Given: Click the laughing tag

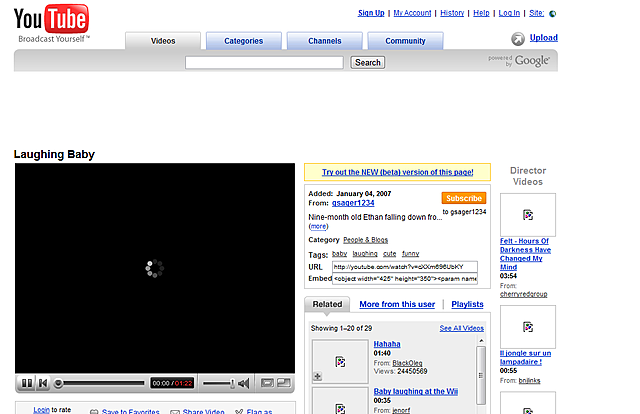Looking at the screenshot, I should (365, 254).
